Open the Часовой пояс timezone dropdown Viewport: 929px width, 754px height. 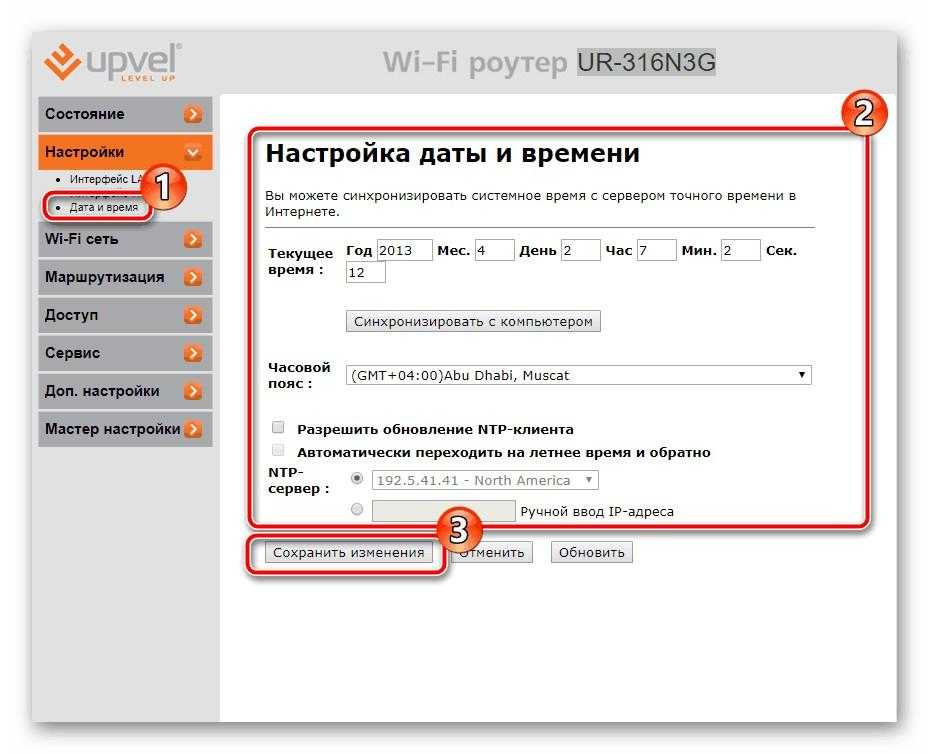tap(578, 376)
